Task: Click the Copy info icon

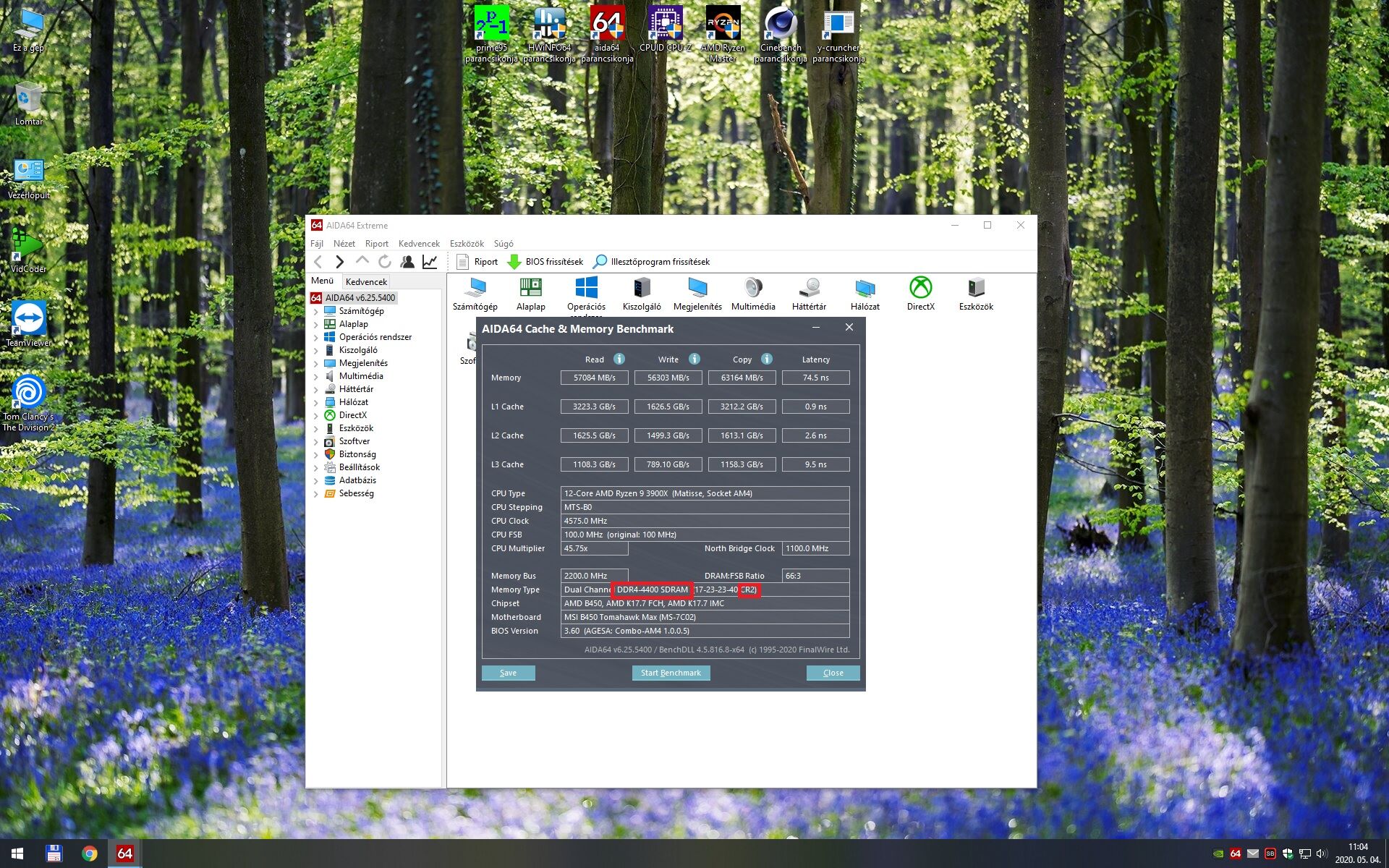Action: [x=767, y=359]
